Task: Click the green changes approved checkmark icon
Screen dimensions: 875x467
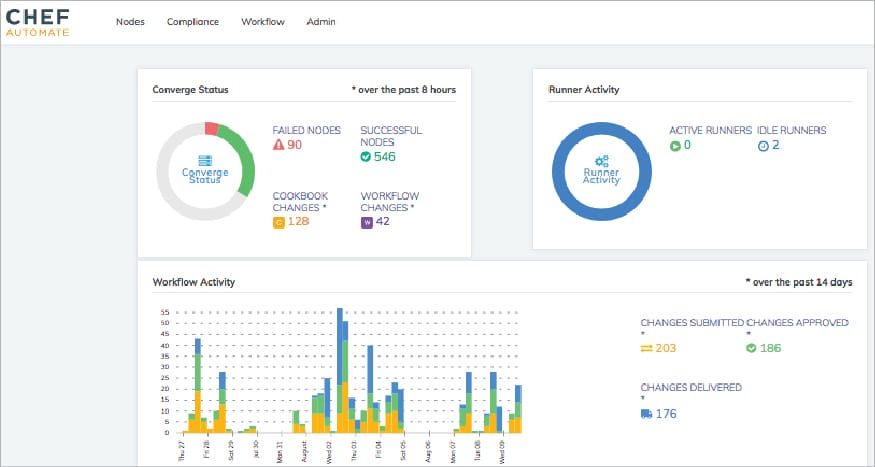Action: point(751,348)
